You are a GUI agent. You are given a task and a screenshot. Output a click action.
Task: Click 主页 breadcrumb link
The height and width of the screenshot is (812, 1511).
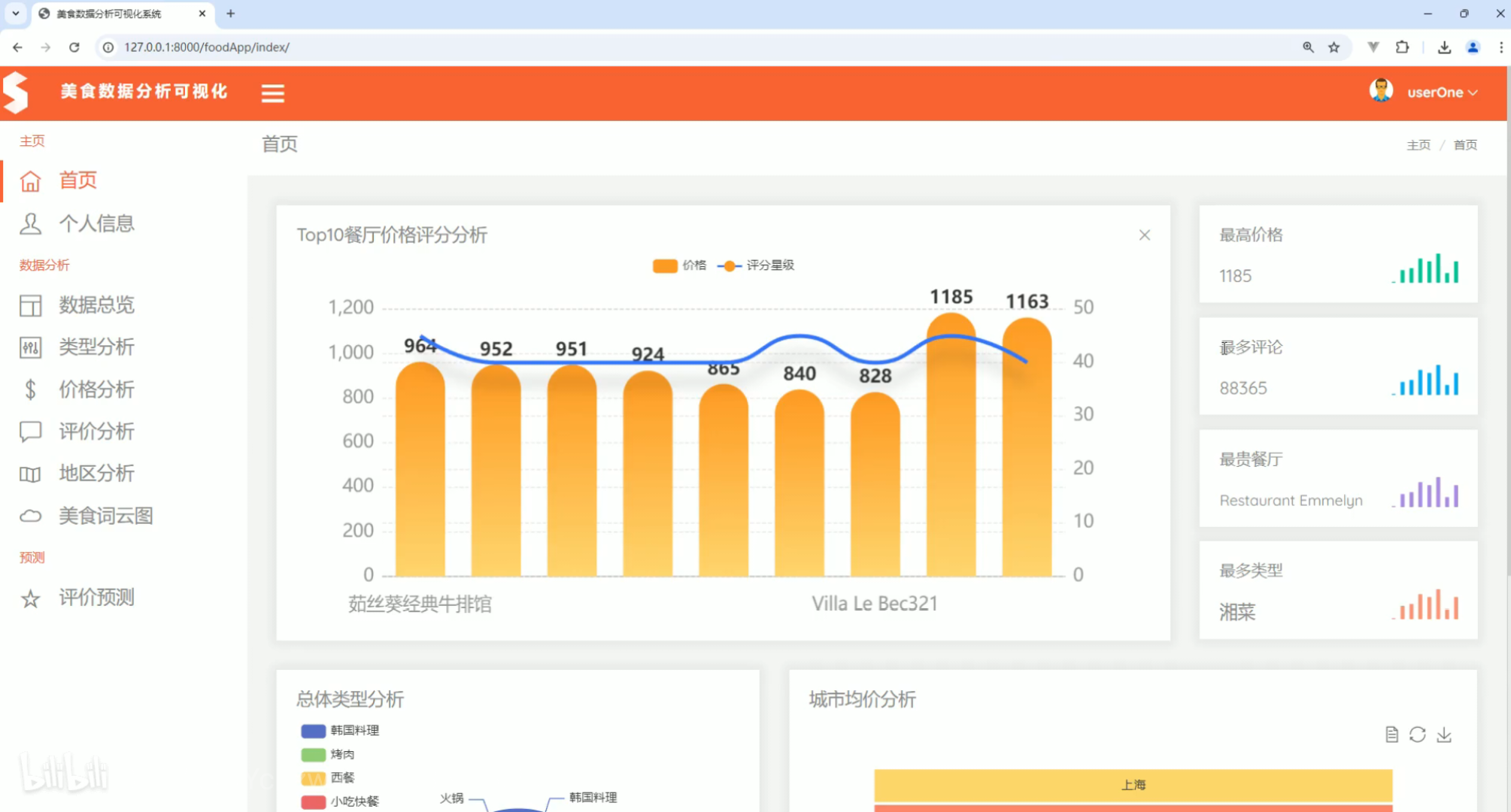(1418, 145)
